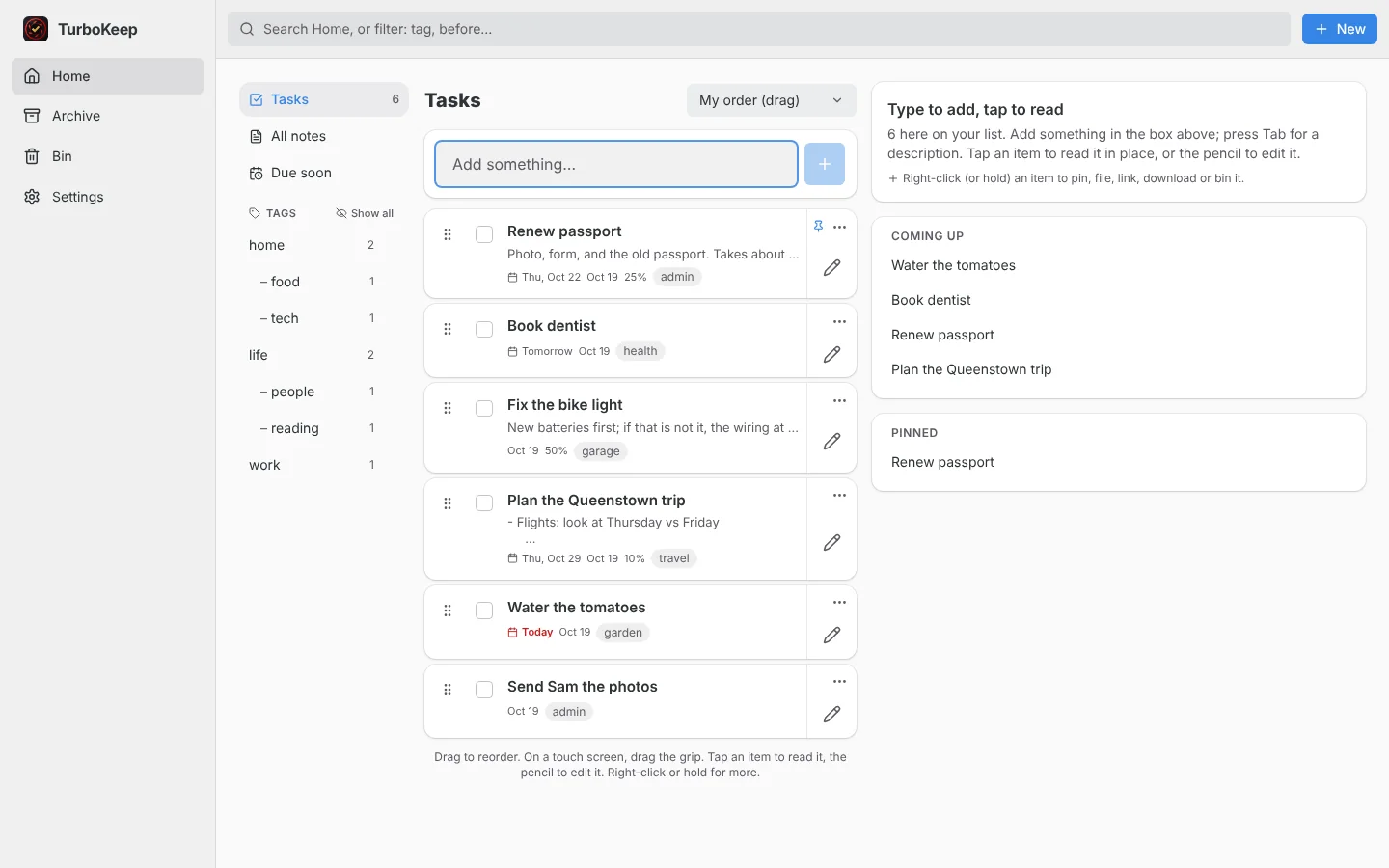Open the three-dot menu for Renew passport

coord(840,228)
